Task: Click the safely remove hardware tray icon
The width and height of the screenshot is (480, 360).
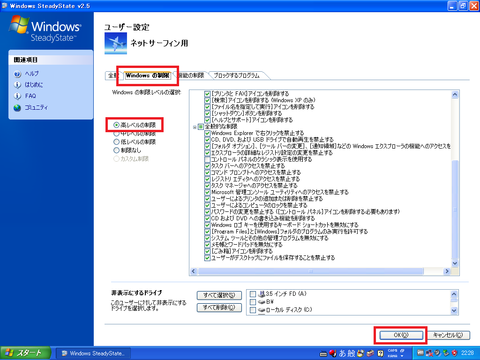Action: click(446, 353)
